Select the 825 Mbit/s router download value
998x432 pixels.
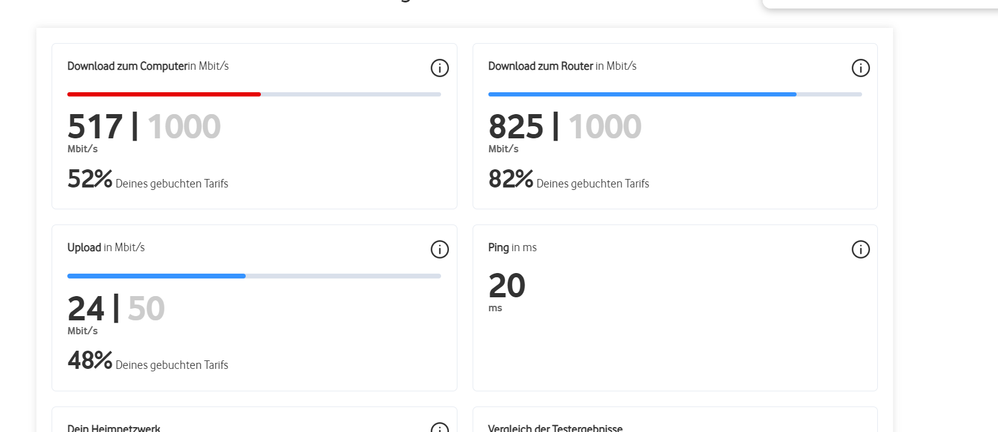(516, 127)
